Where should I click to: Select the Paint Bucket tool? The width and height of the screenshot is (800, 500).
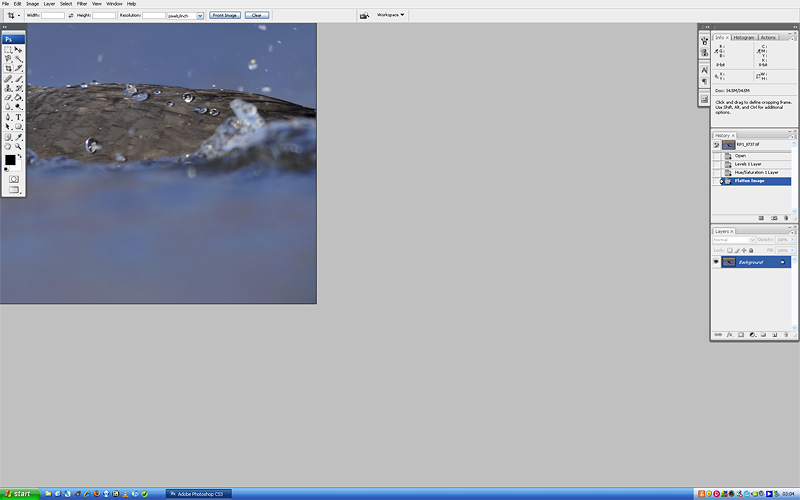tap(18, 97)
